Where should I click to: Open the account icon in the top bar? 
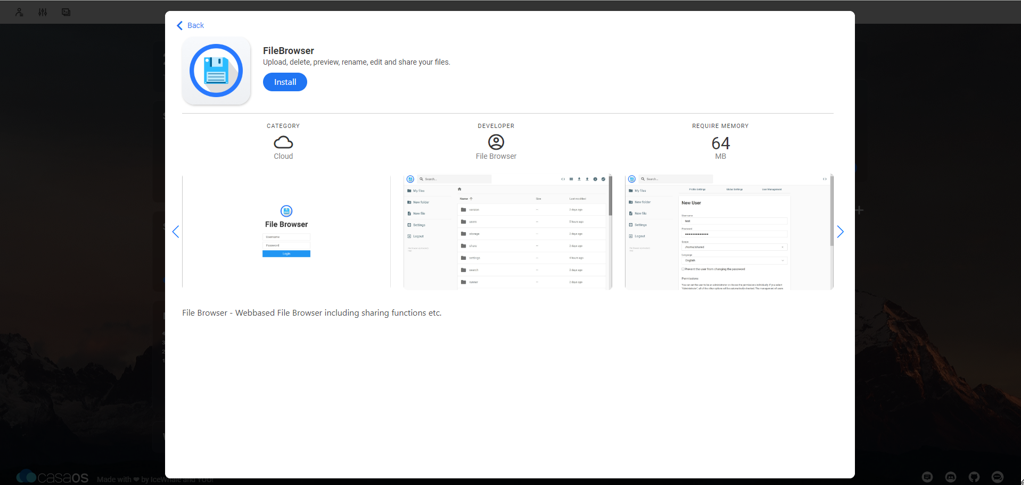pos(20,12)
